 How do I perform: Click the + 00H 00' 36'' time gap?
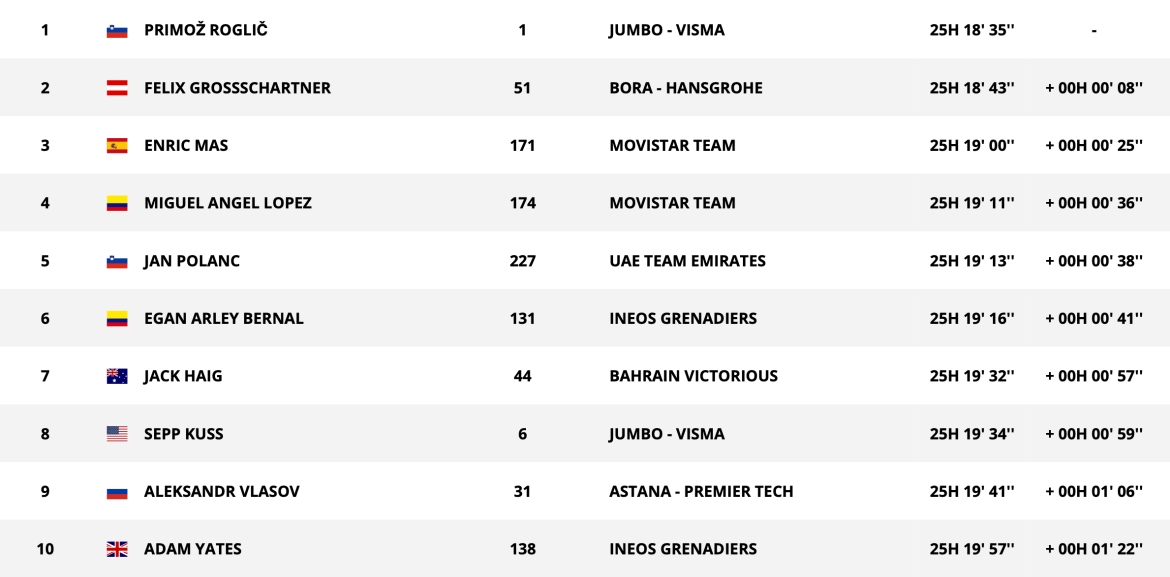click(x=1094, y=203)
